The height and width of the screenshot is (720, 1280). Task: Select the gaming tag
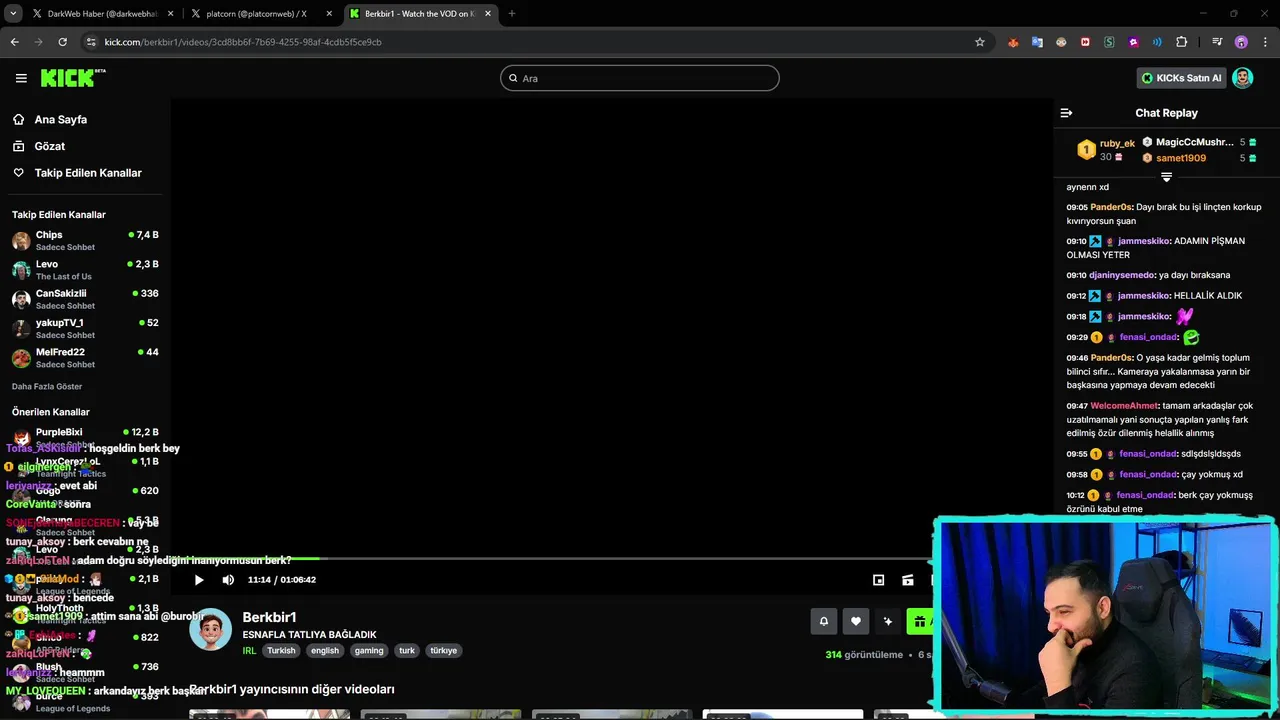point(369,650)
